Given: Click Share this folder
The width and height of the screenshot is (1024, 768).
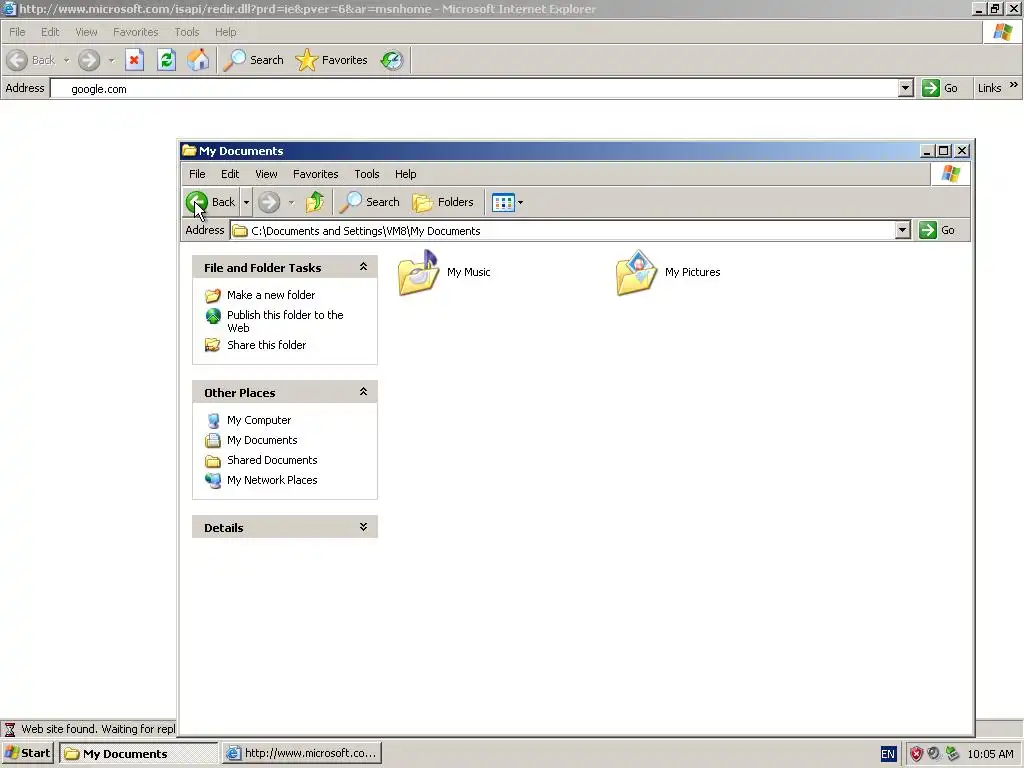Looking at the screenshot, I should (266, 345).
